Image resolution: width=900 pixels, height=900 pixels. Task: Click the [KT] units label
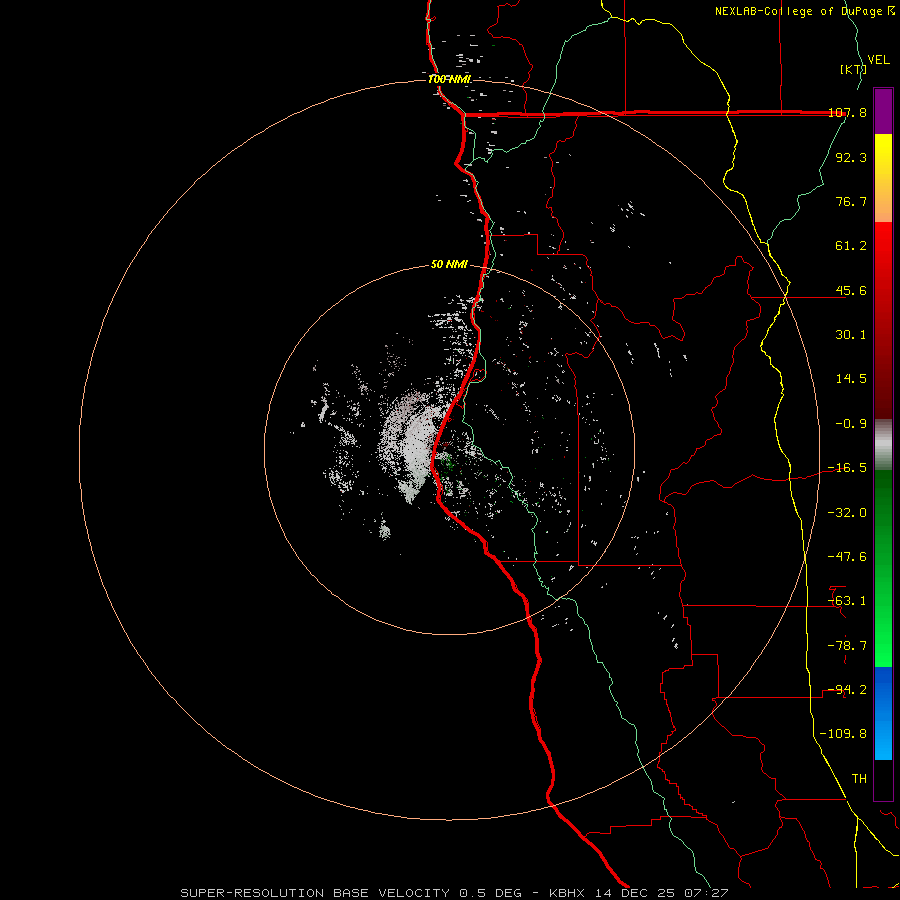tap(854, 69)
